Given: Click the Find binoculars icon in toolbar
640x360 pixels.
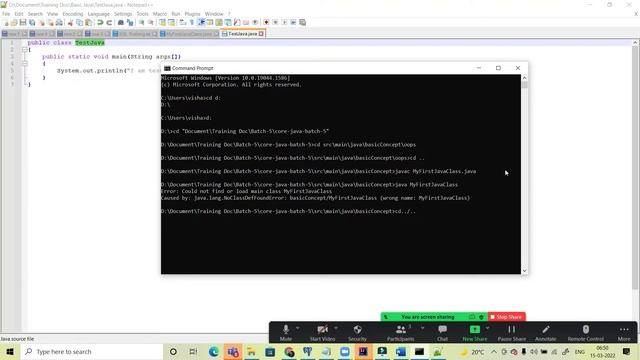Looking at the screenshot, I should point(121,22).
